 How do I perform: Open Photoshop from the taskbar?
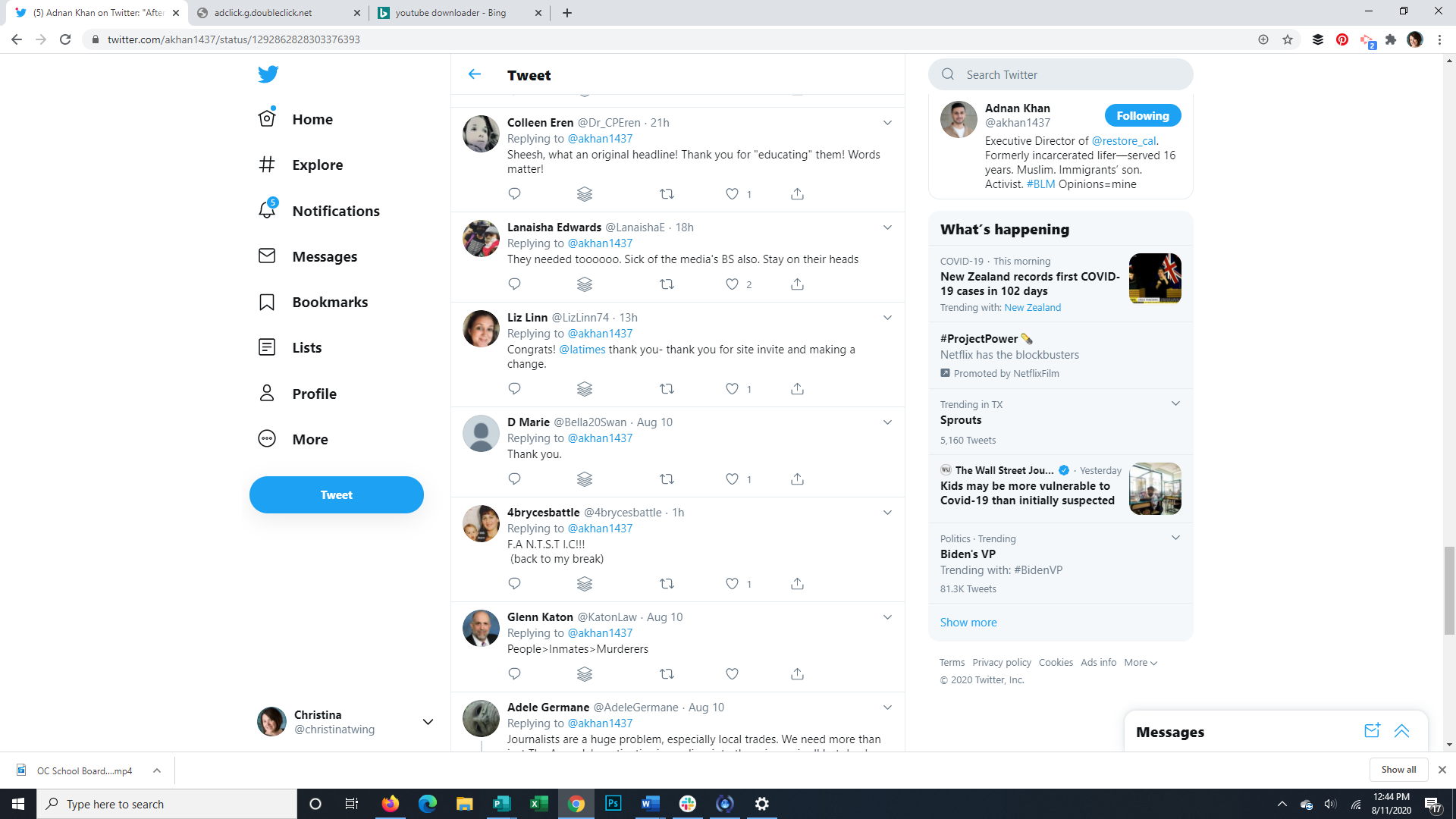[x=613, y=804]
